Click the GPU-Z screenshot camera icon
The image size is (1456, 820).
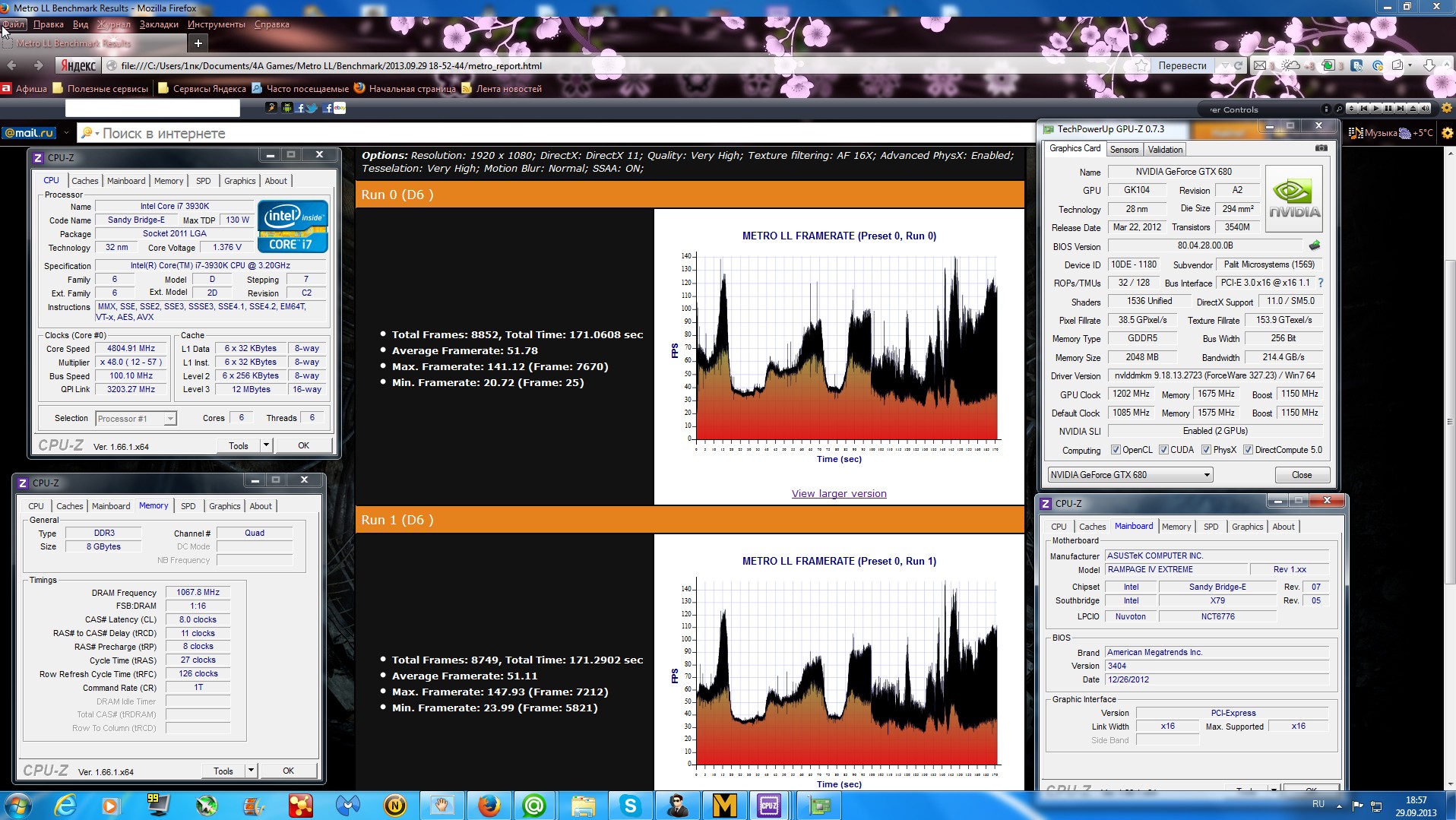(x=1321, y=148)
